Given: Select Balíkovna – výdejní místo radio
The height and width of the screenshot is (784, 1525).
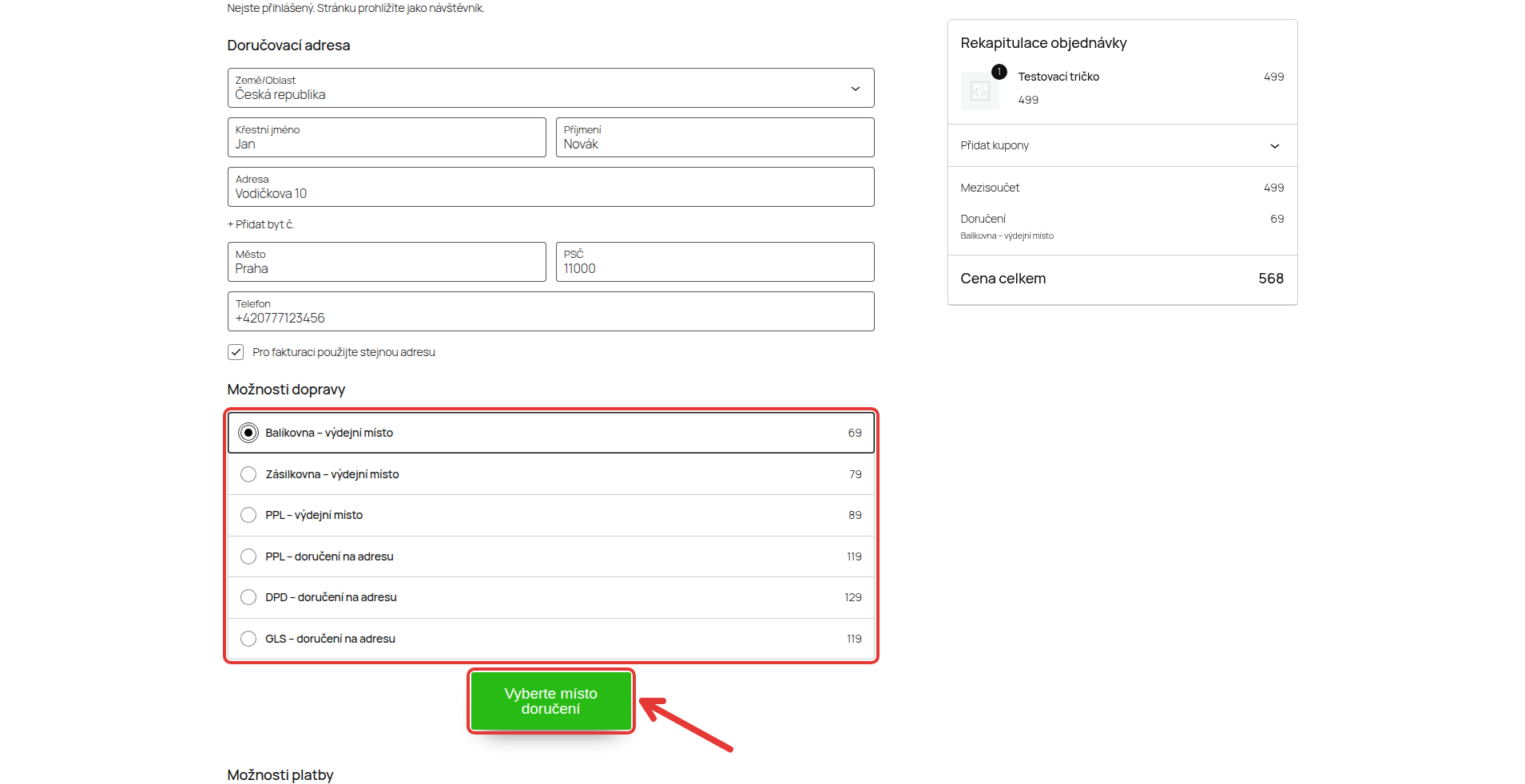Looking at the screenshot, I should click(248, 433).
